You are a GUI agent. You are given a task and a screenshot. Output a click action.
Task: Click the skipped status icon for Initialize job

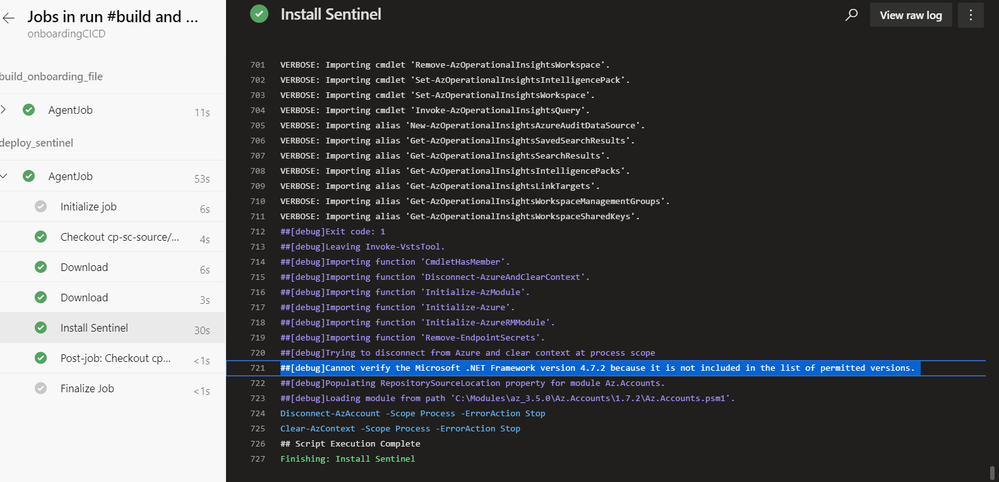(41, 207)
